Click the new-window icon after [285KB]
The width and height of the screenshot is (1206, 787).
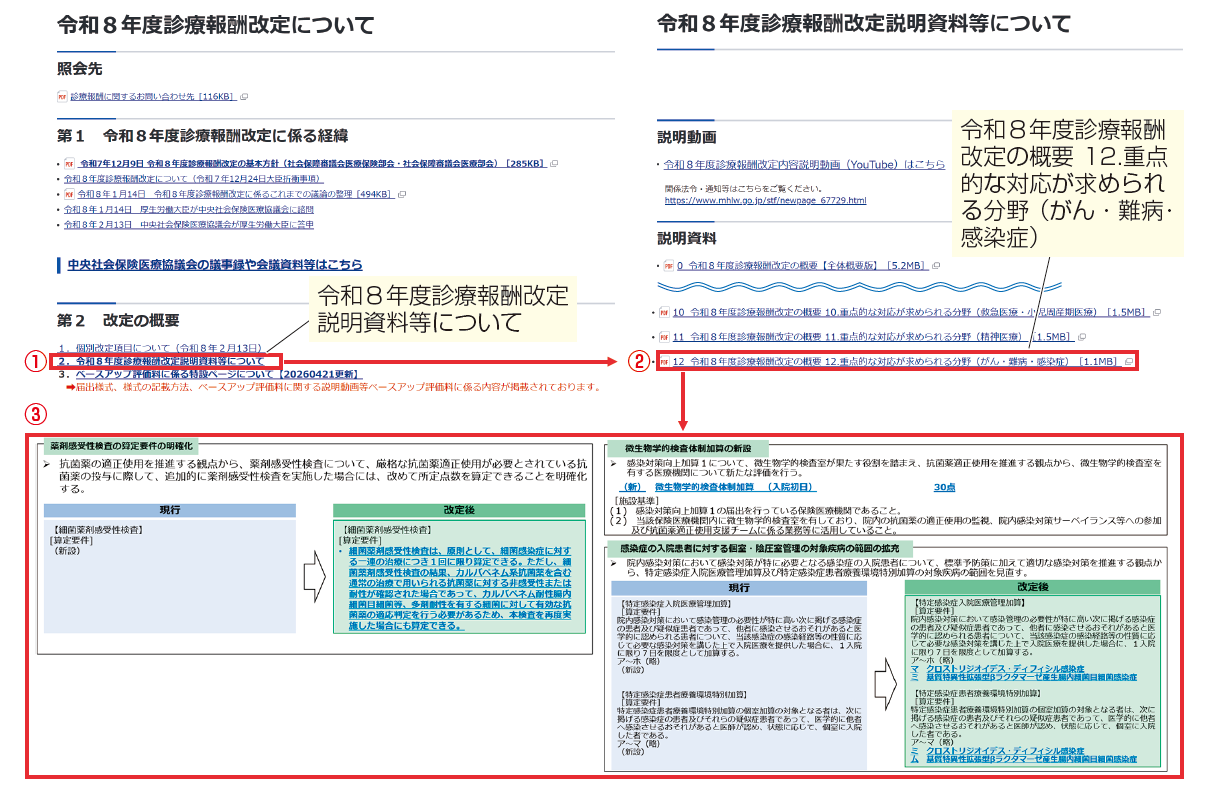[x=554, y=162]
